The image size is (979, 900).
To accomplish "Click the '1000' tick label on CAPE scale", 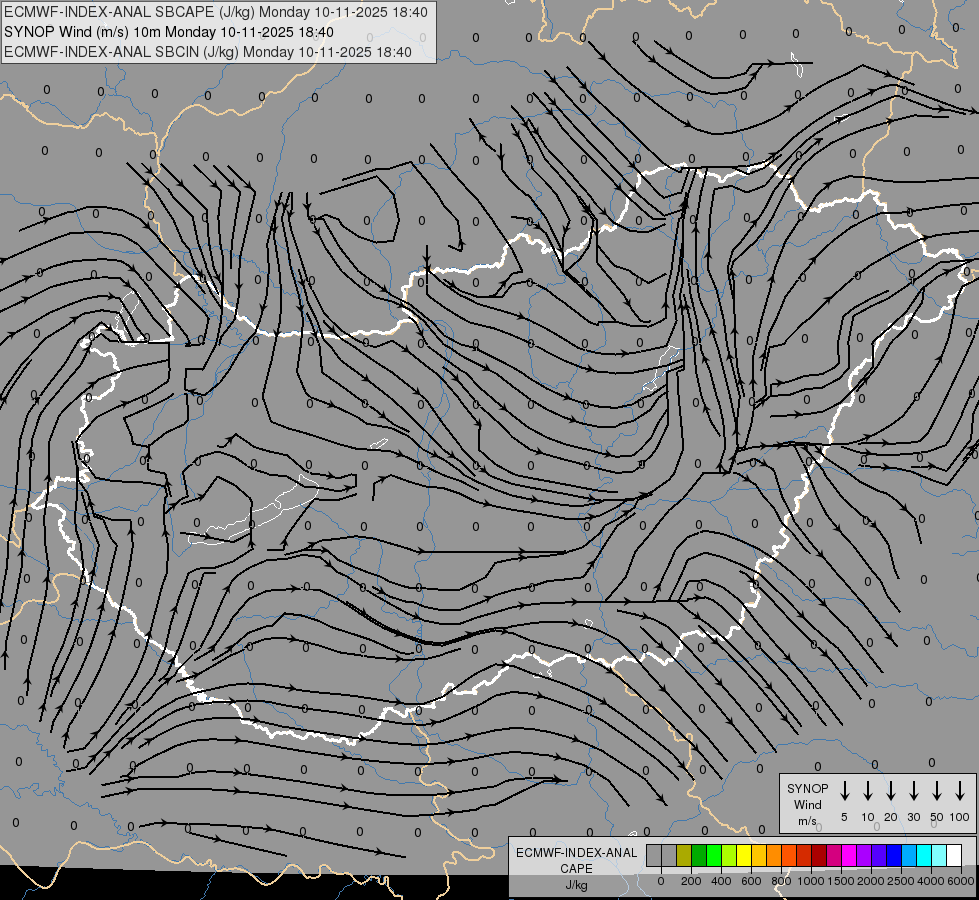I will (810, 881).
